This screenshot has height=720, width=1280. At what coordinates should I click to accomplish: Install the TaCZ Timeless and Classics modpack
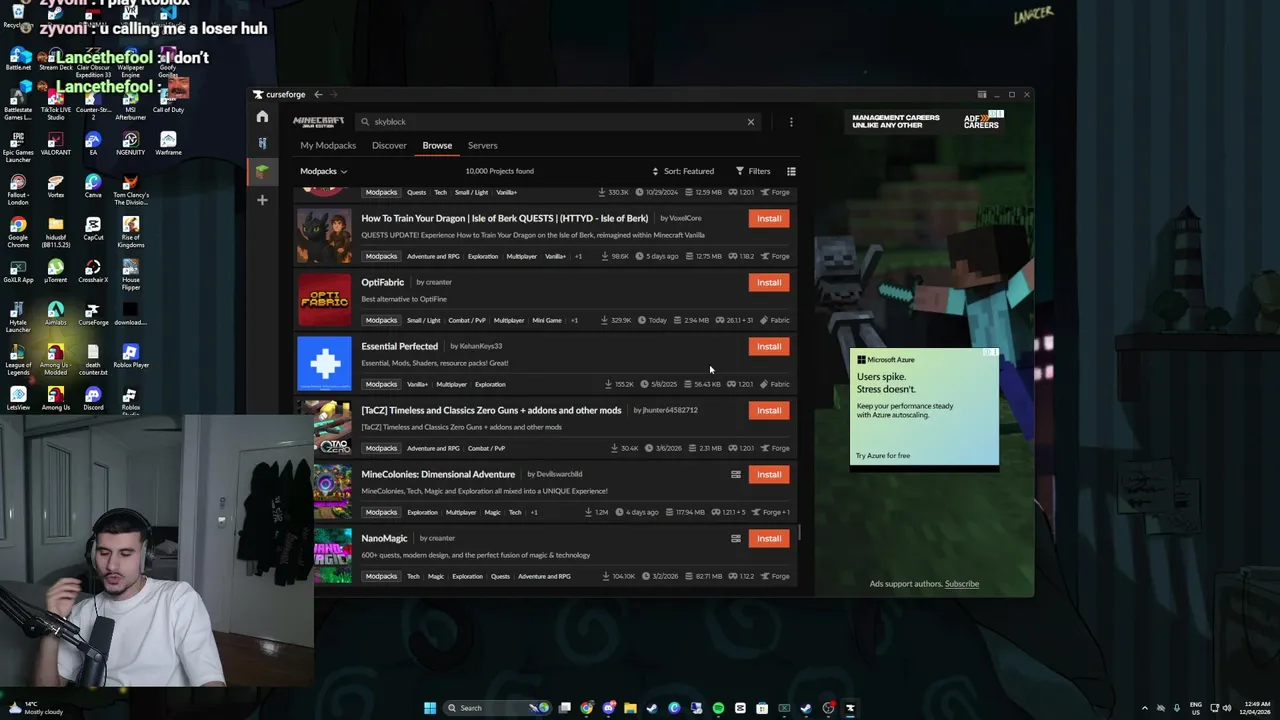769,410
